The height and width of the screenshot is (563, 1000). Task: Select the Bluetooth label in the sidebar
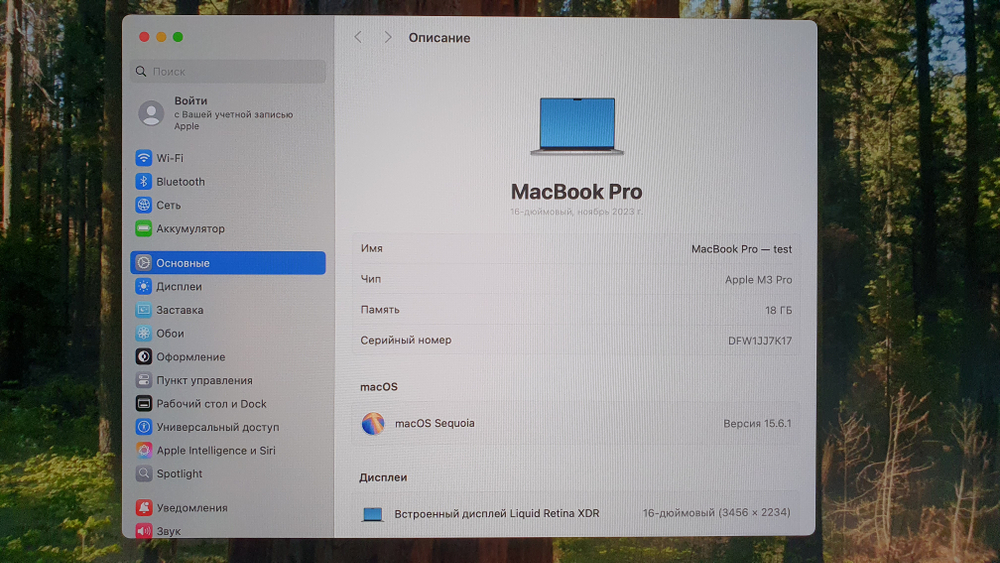click(x=180, y=182)
